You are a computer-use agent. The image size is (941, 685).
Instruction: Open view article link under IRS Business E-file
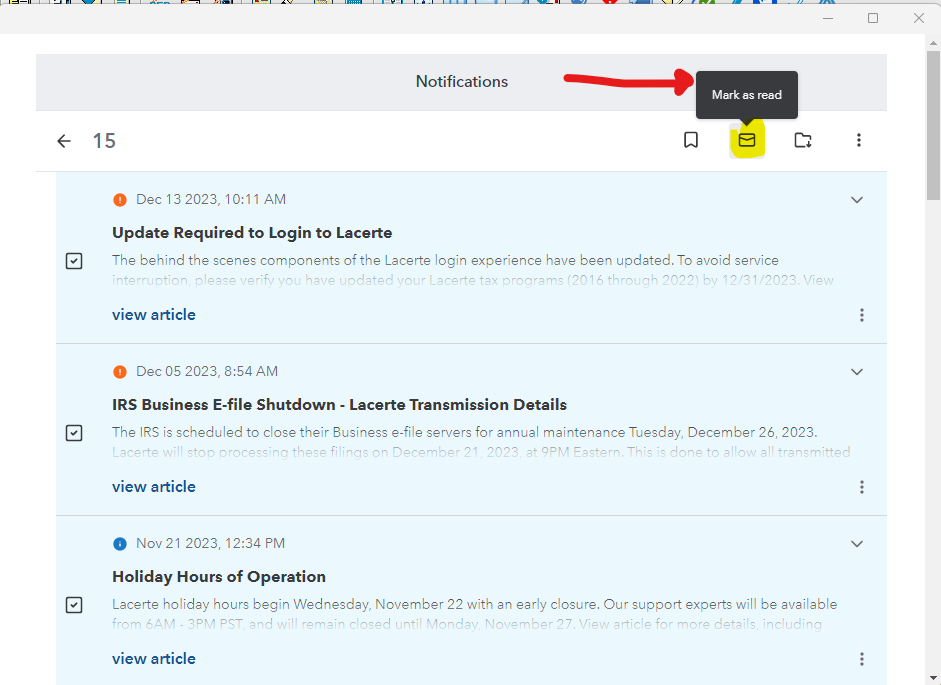click(154, 487)
